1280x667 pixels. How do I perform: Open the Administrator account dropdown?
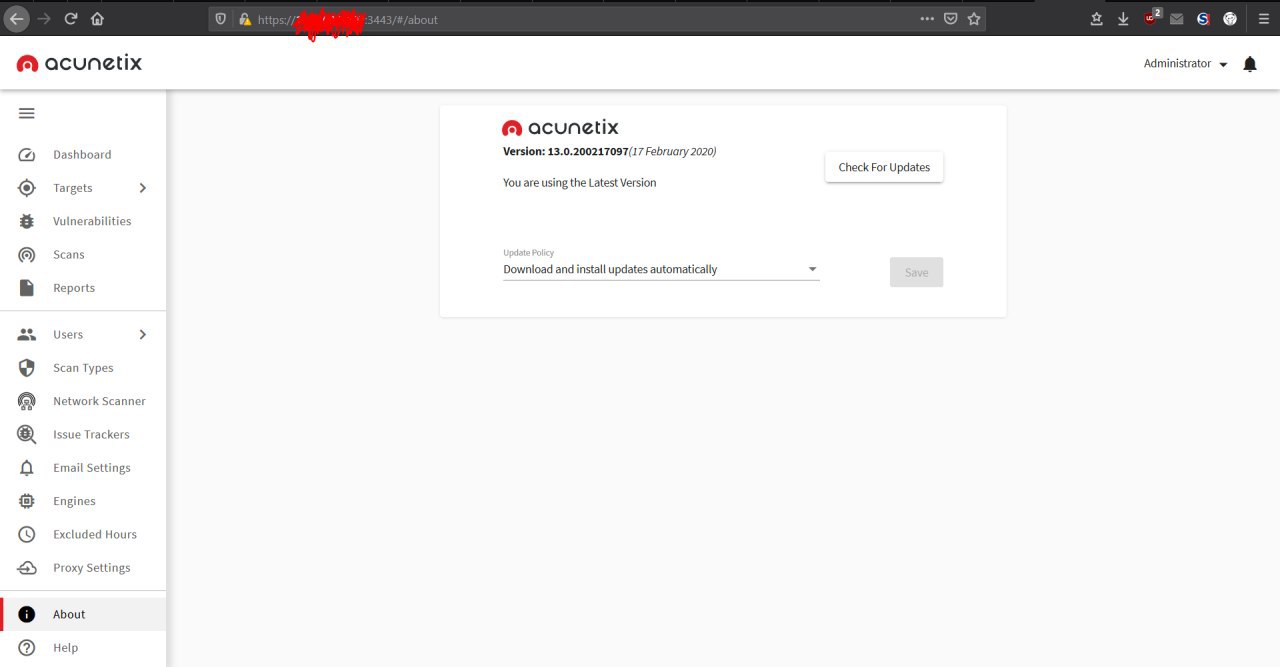click(1186, 64)
